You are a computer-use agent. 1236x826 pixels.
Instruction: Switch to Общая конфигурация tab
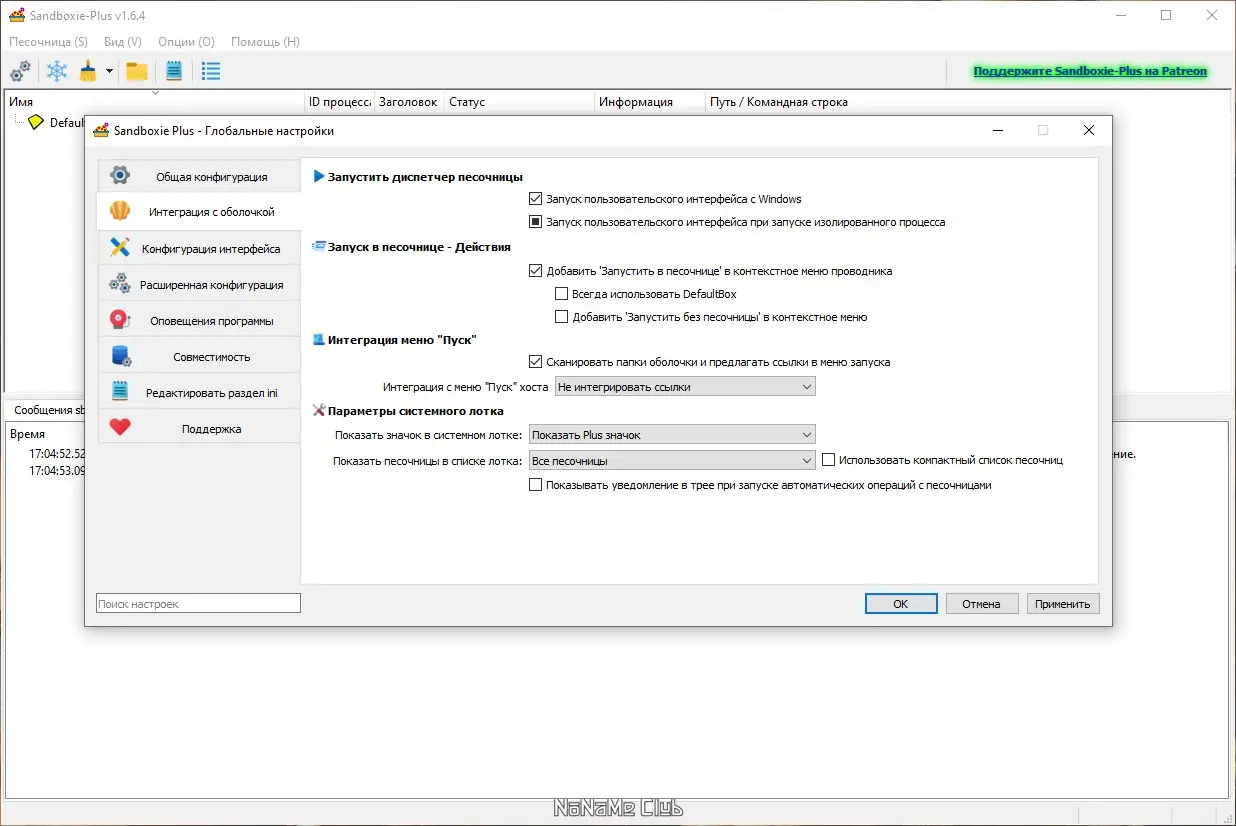click(199, 176)
